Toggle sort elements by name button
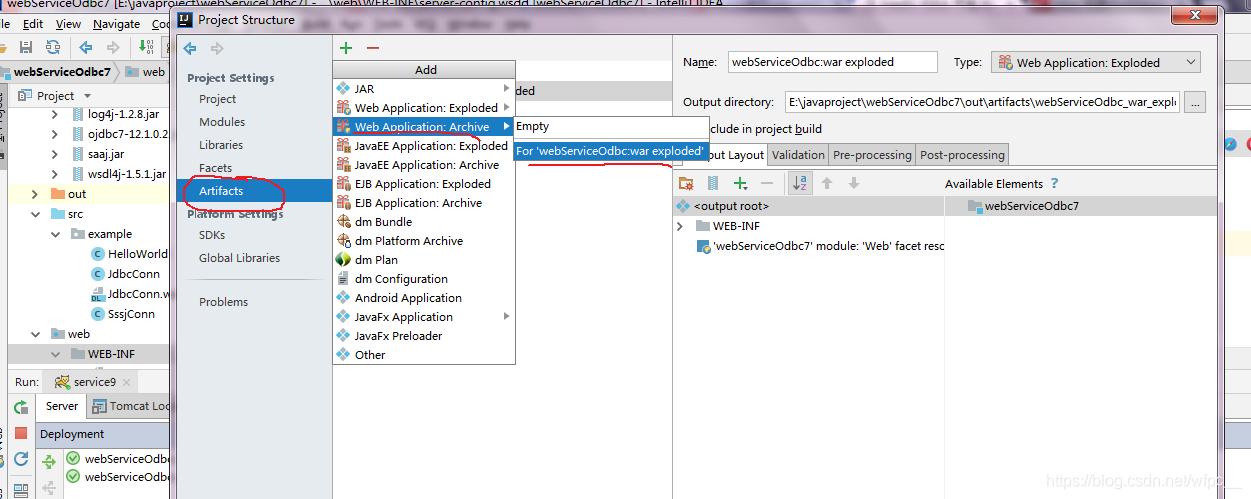 click(801, 184)
